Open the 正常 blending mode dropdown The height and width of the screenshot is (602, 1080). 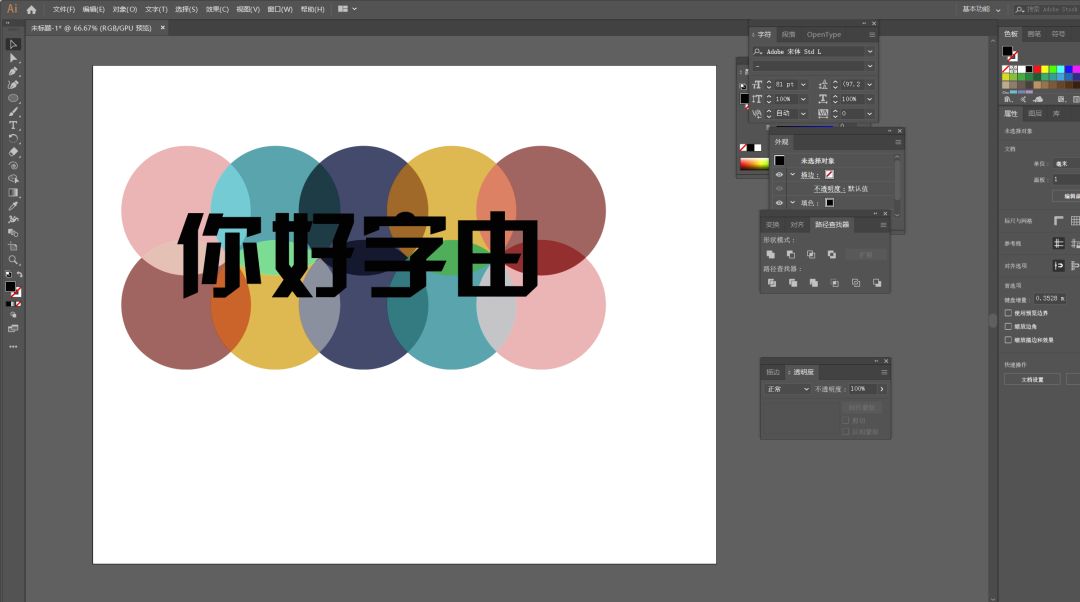click(787, 389)
